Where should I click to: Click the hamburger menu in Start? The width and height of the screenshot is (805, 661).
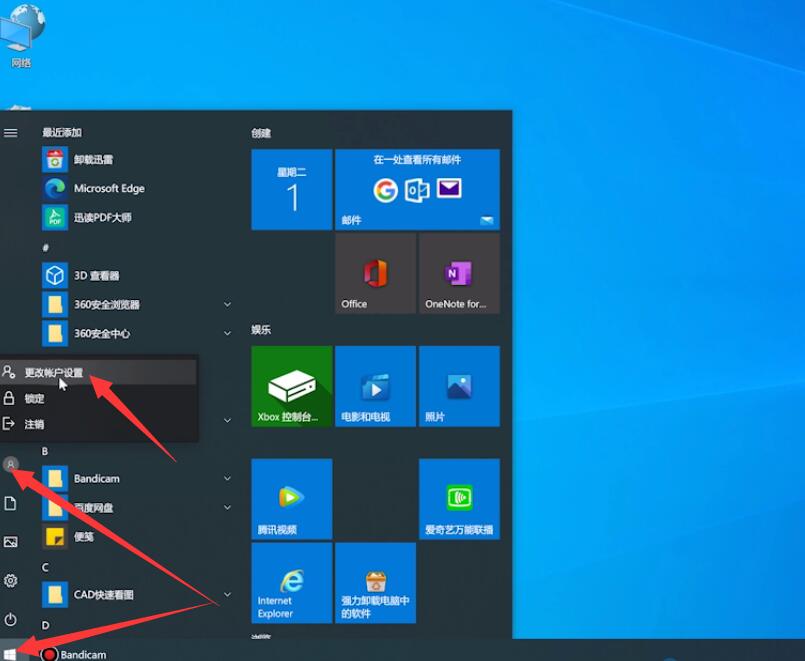pos(11,133)
